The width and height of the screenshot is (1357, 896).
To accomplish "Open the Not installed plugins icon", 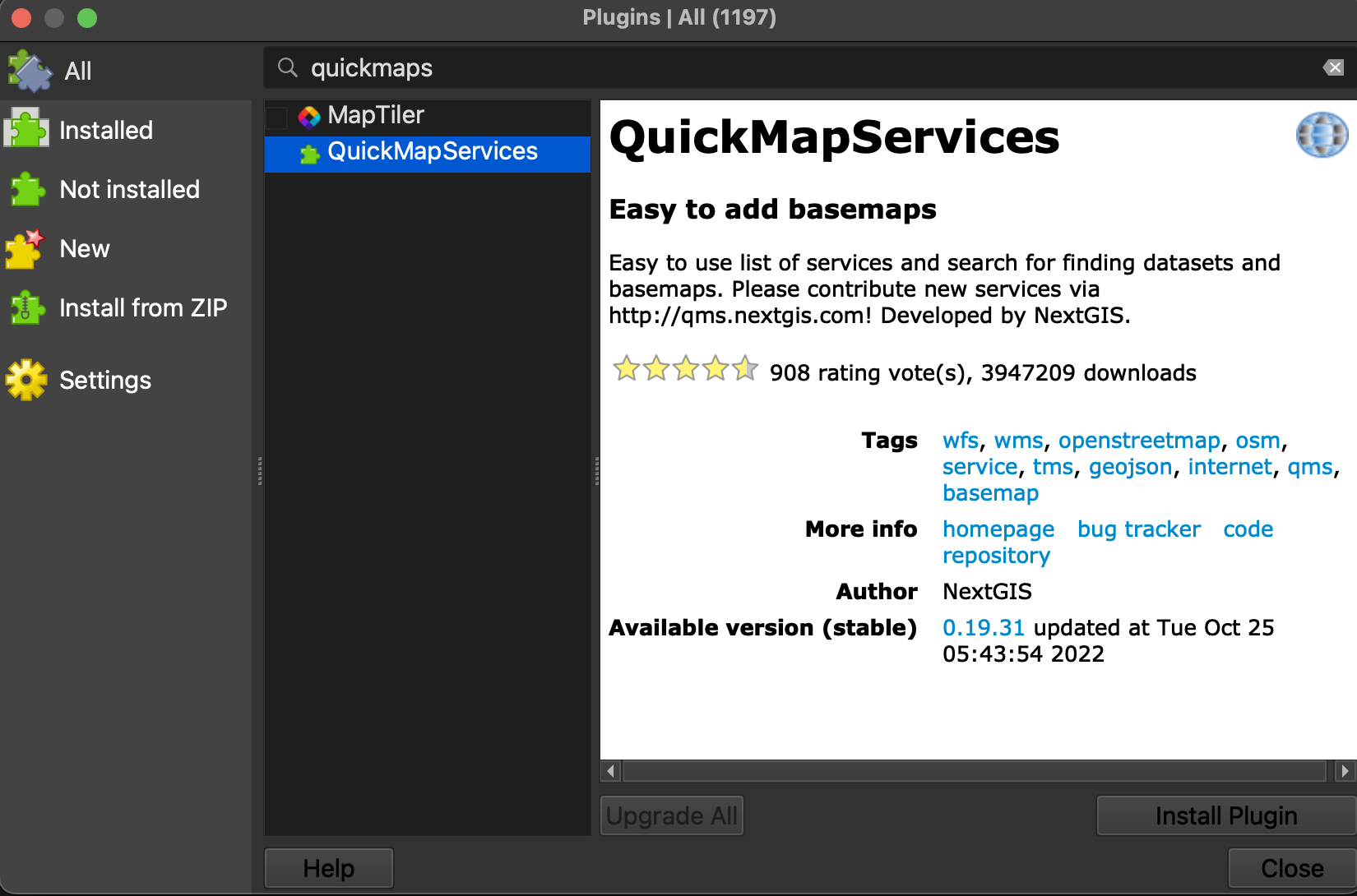I will click(x=25, y=189).
